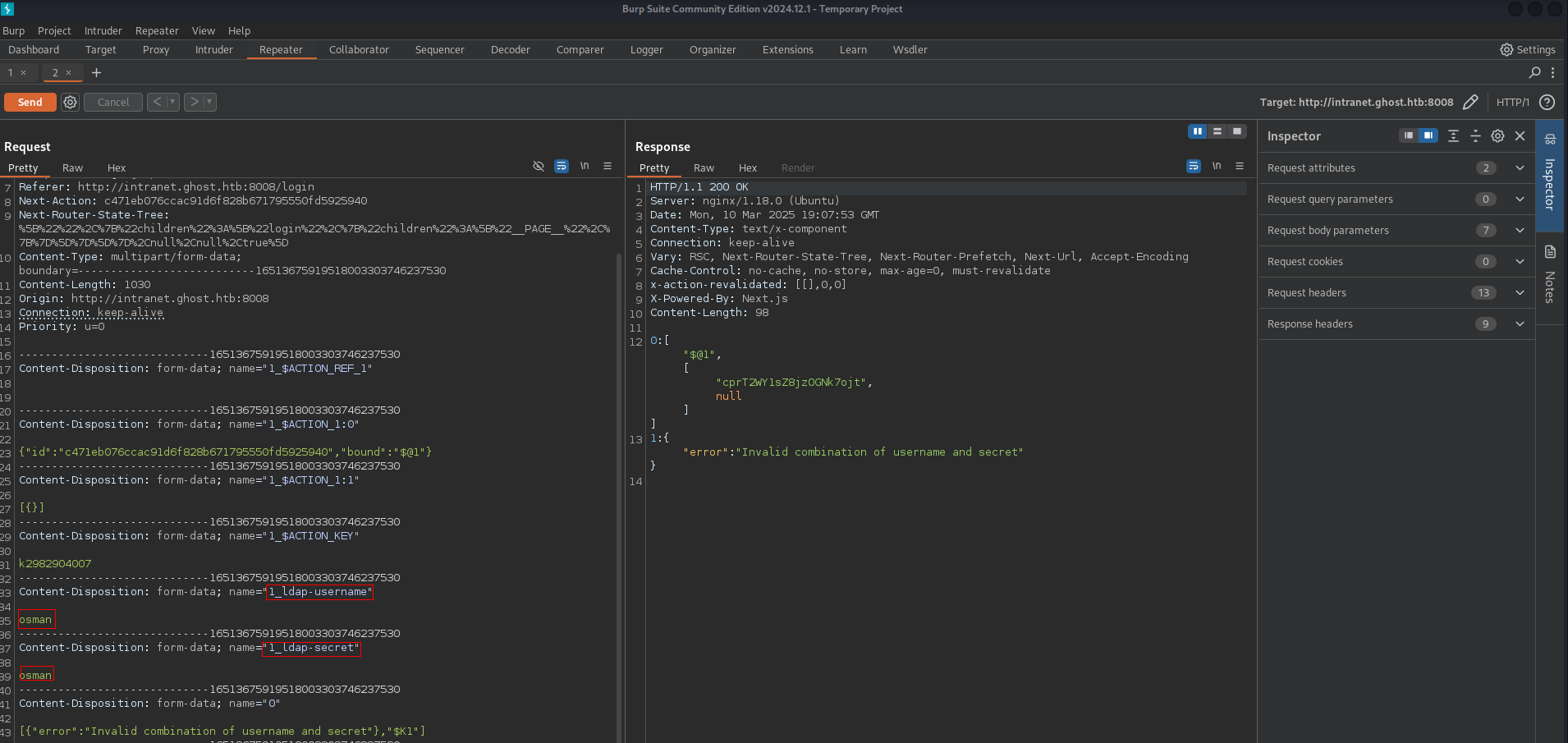Open the Burp menu
Image resolution: width=1568 pixels, height=743 pixels.
[14, 31]
